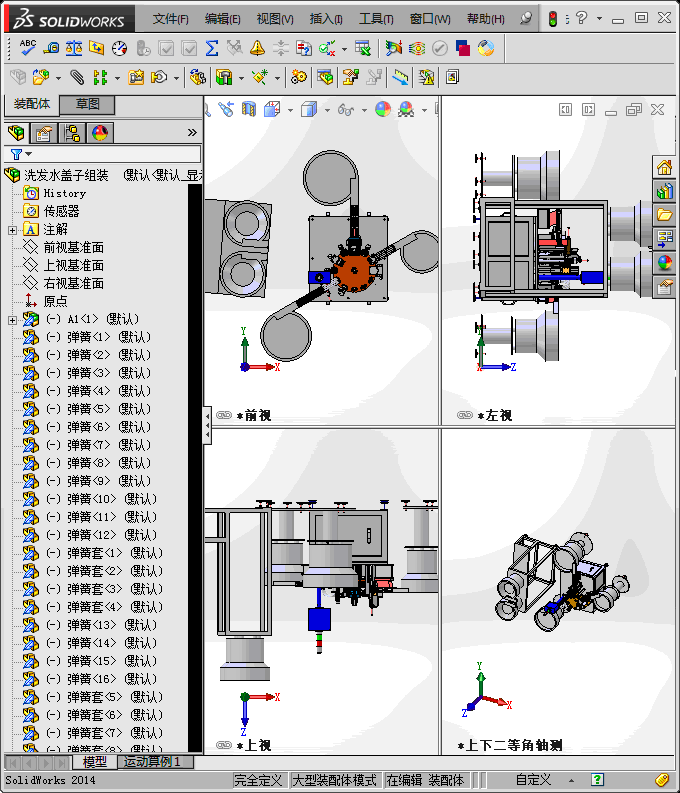
Task: Open the Design Checker tool
Action: [327, 48]
